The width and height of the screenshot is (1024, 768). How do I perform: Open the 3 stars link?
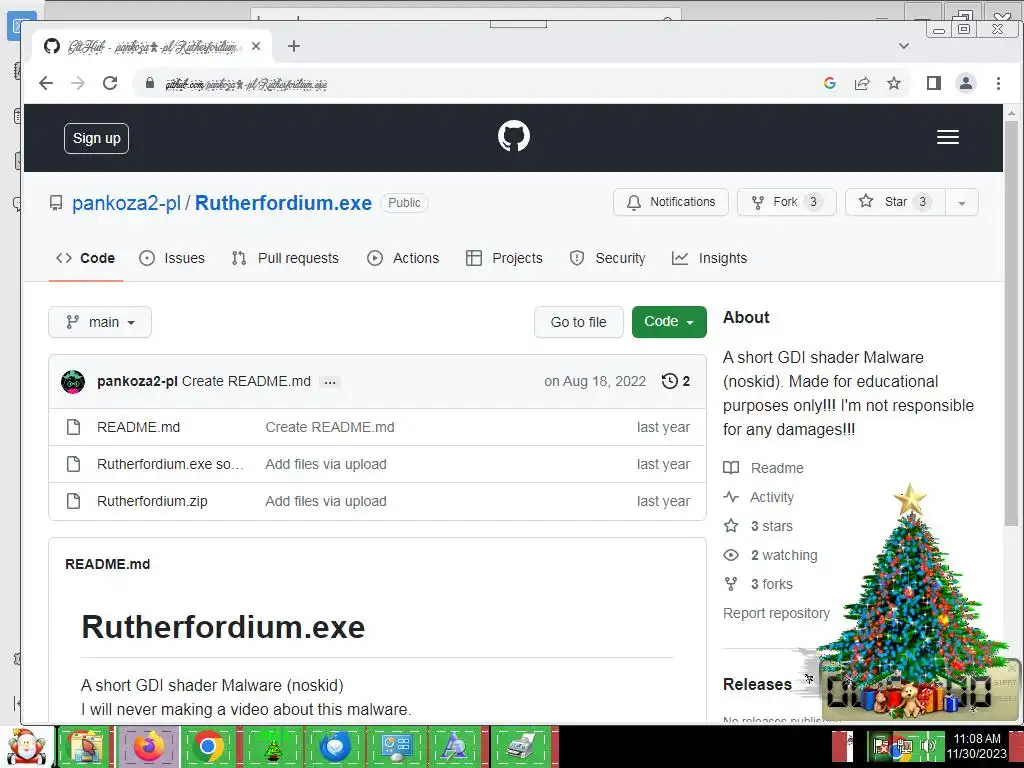[x=758, y=526]
